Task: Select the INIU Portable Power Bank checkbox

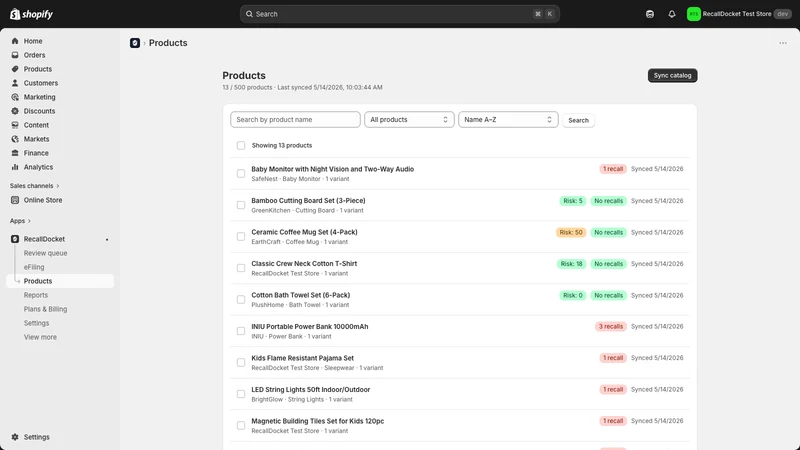Action: [241, 331]
